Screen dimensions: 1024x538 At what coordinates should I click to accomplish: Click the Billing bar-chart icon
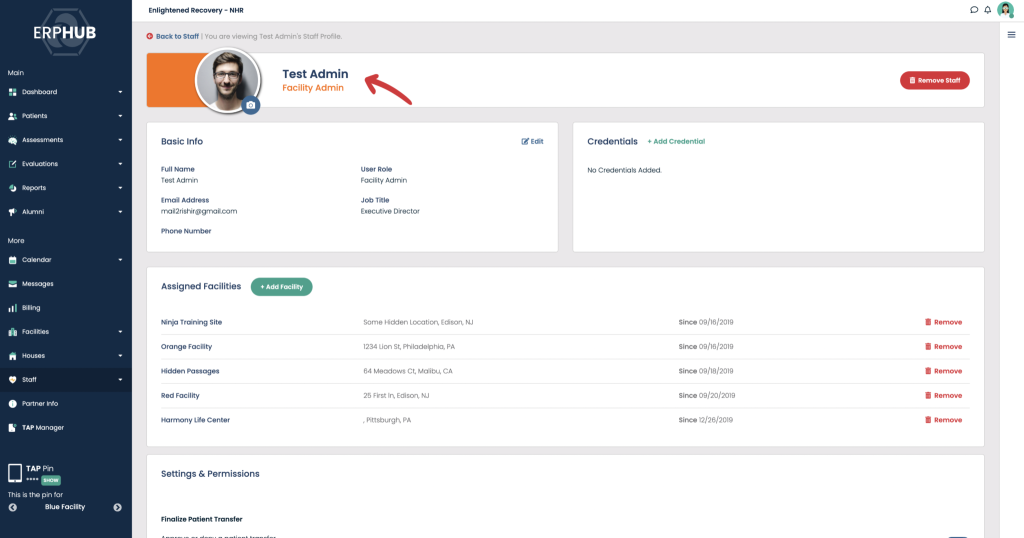tap(12, 308)
